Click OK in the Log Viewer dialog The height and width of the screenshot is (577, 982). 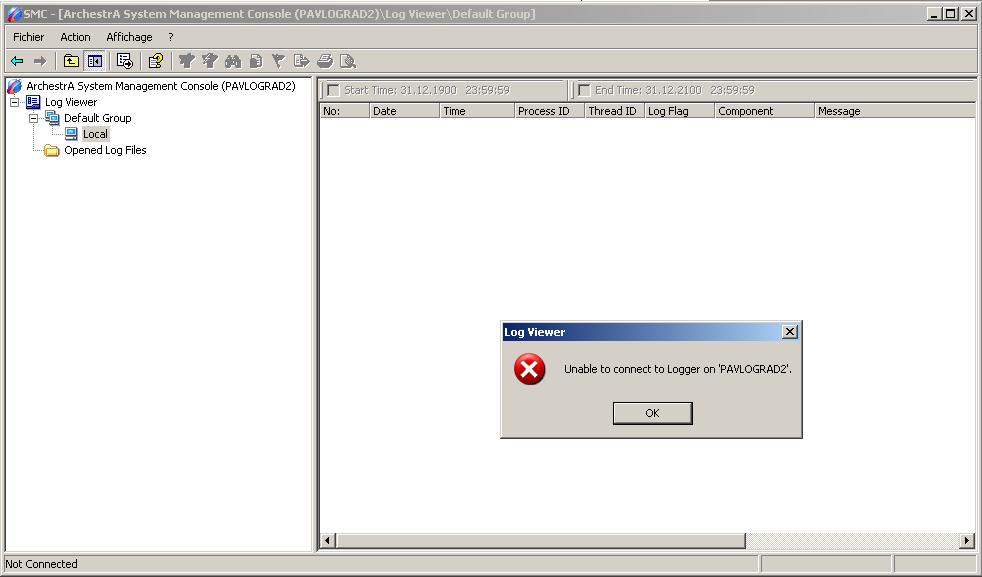(652, 413)
